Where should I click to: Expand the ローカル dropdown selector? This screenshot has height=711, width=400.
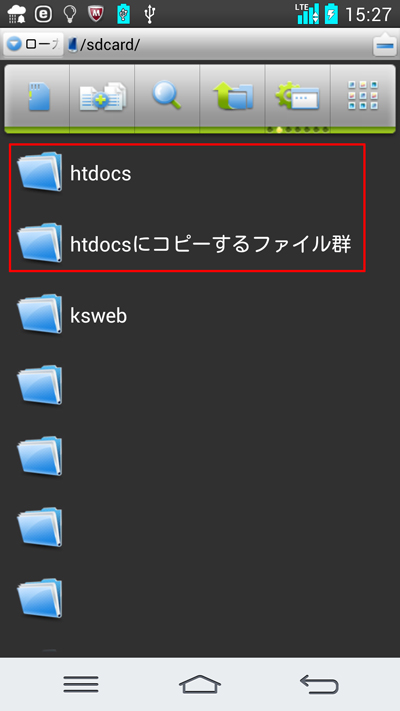(x=33, y=44)
